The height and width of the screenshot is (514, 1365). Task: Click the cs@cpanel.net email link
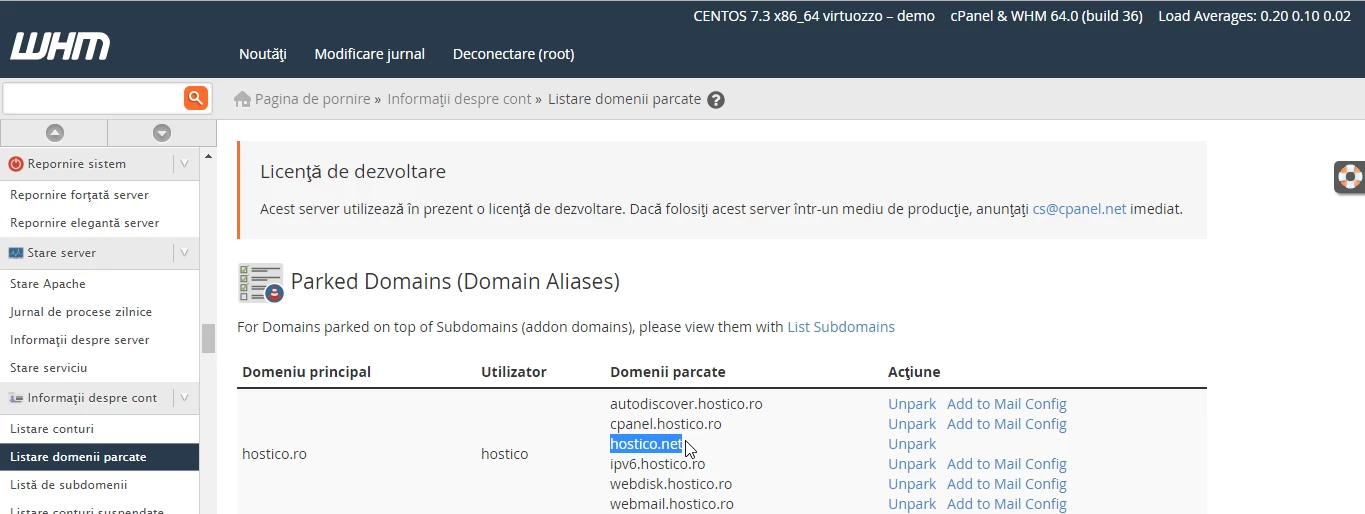click(1079, 209)
